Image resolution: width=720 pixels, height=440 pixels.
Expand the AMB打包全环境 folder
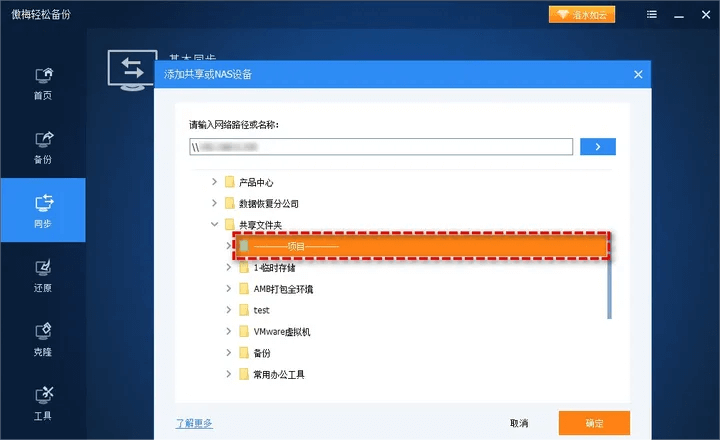pyautogui.click(x=229, y=289)
